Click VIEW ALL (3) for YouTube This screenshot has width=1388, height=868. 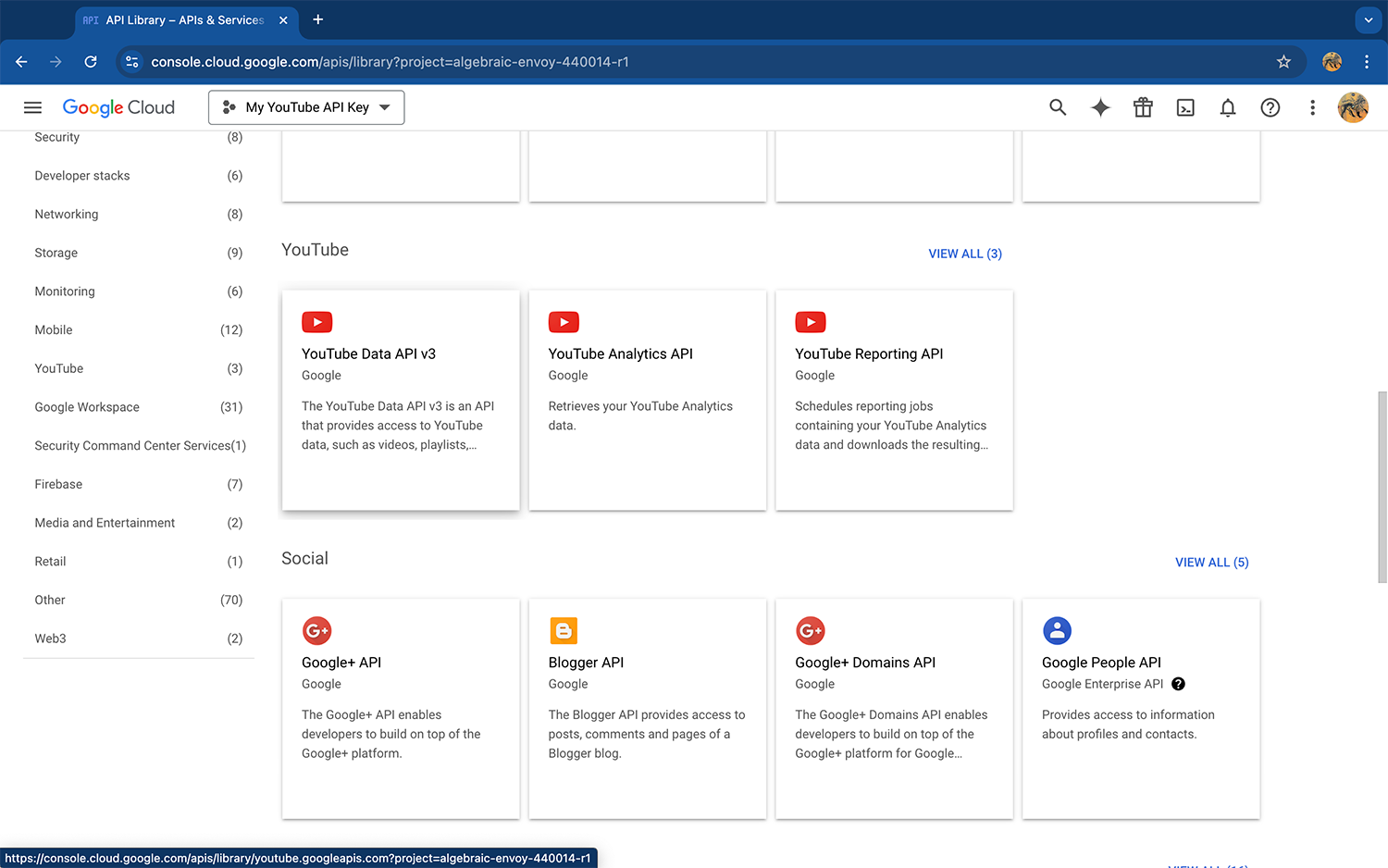pyautogui.click(x=965, y=254)
